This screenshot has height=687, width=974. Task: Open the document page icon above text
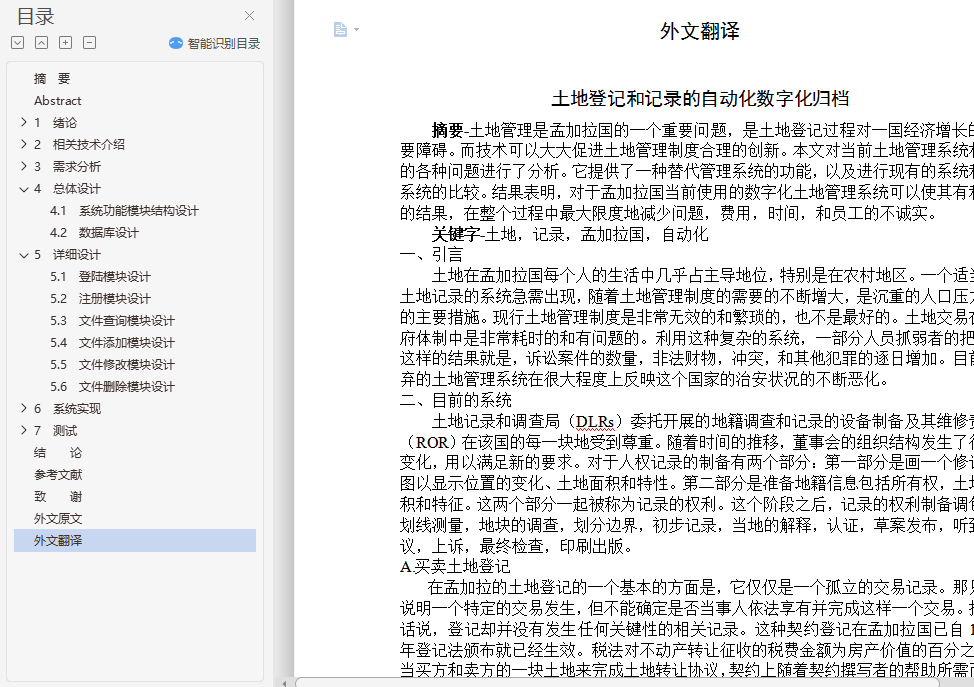click(x=340, y=29)
